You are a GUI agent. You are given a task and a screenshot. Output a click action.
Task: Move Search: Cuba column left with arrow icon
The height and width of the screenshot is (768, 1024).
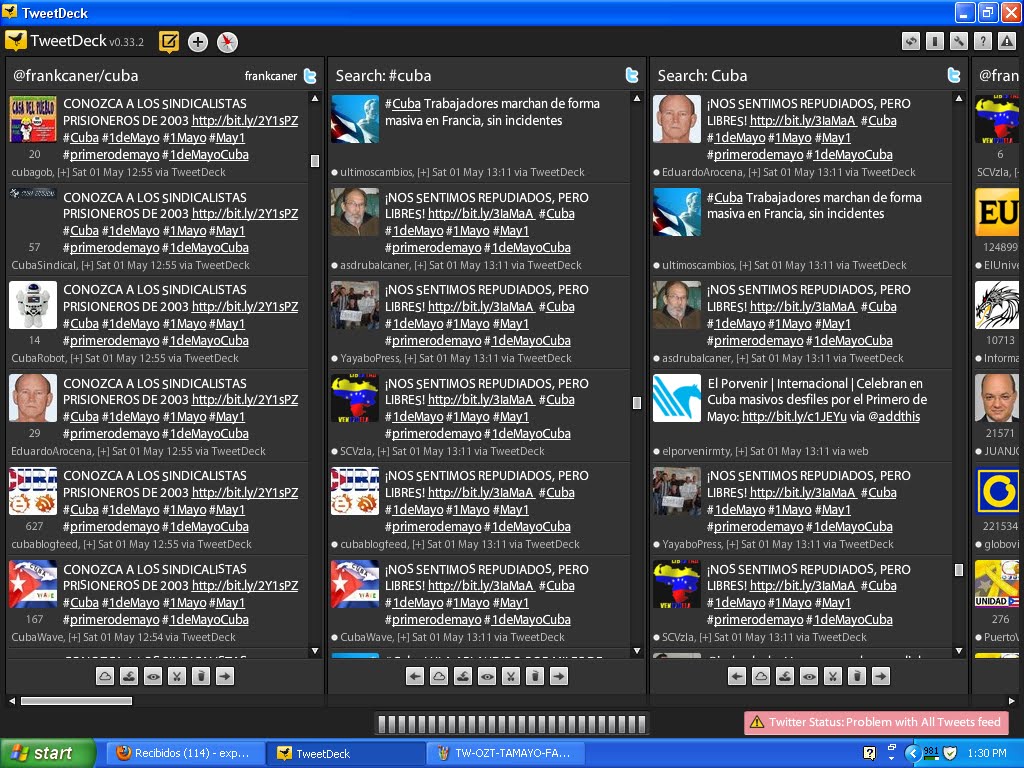point(737,677)
